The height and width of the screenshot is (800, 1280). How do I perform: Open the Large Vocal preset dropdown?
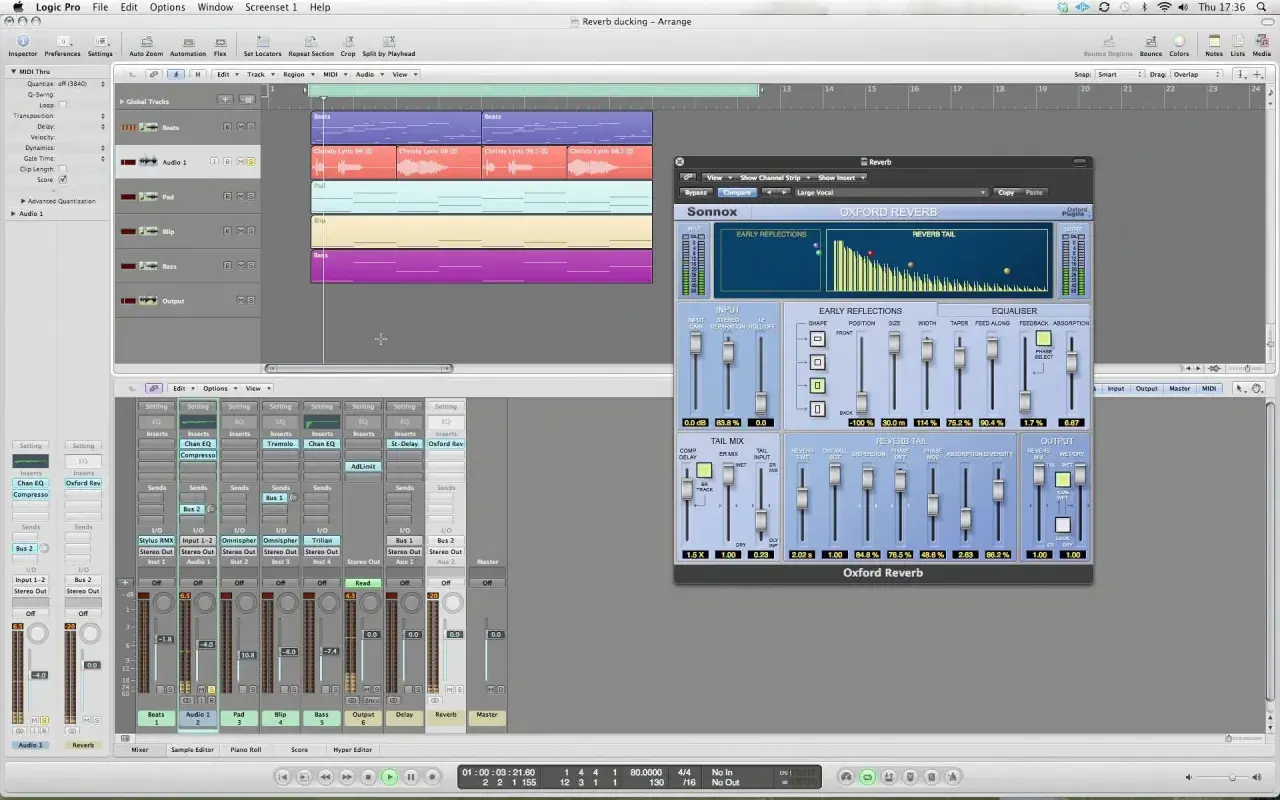pyautogui.click(x=890, y=192)
